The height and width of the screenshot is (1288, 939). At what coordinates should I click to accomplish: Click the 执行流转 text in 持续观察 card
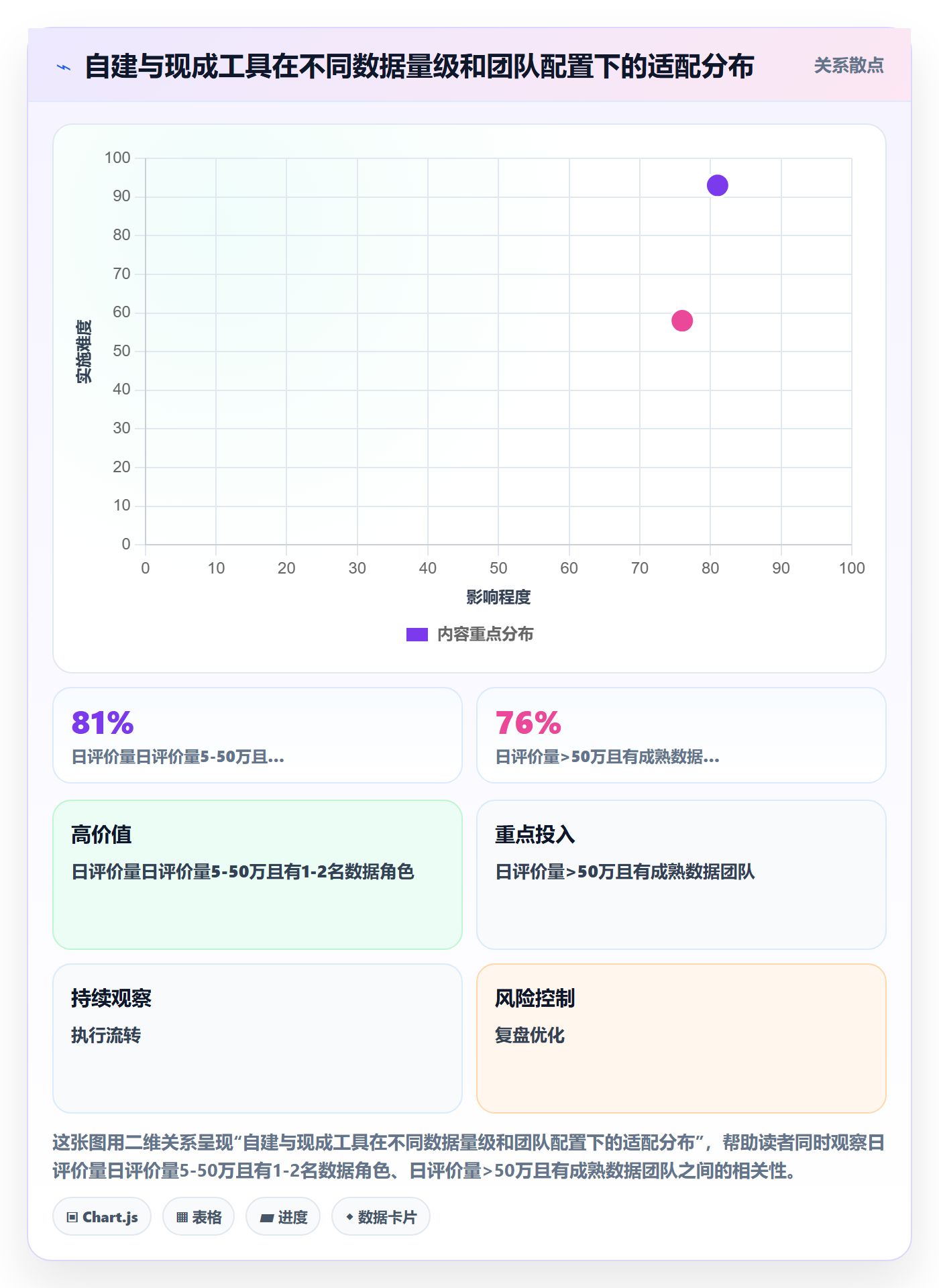point(106,1035)
